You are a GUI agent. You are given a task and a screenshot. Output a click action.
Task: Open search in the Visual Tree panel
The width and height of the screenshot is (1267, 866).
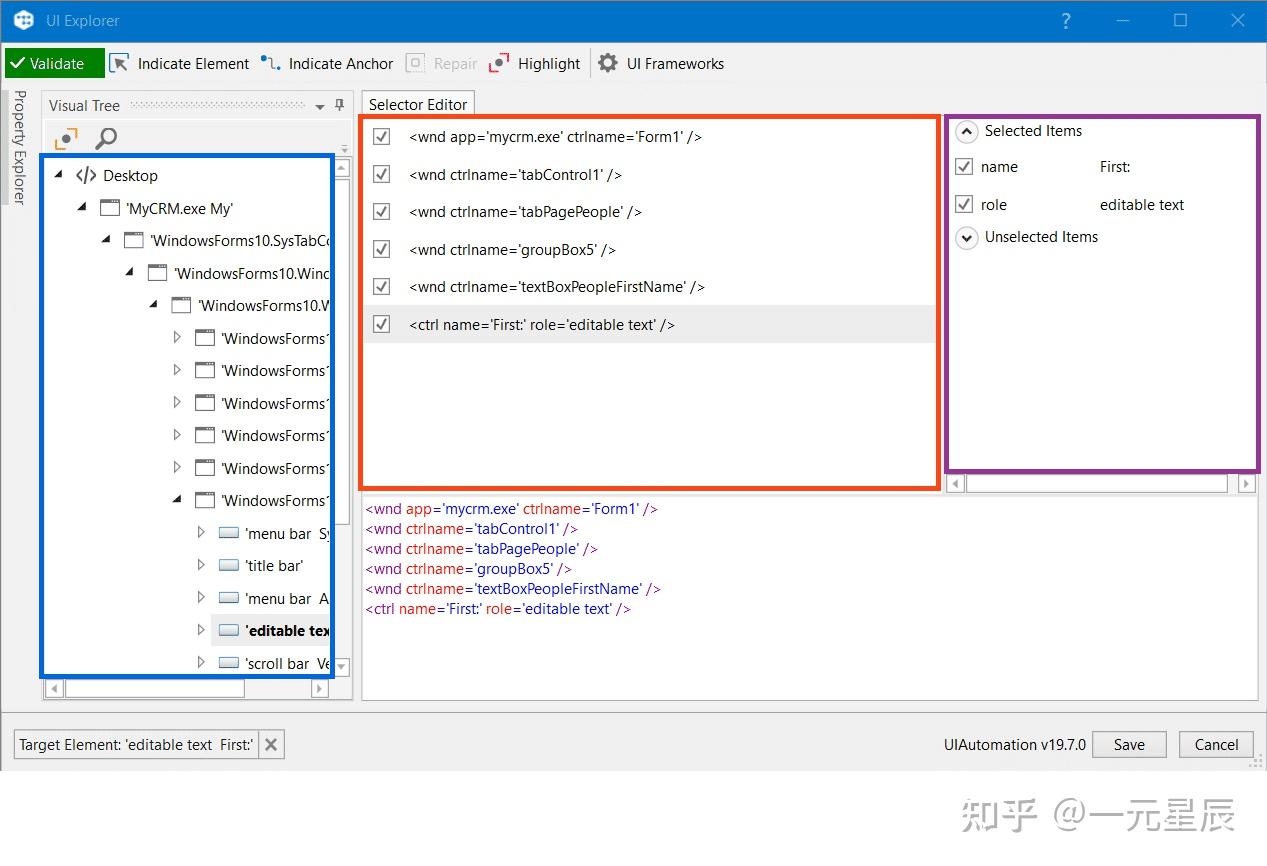tap(104, 137)
